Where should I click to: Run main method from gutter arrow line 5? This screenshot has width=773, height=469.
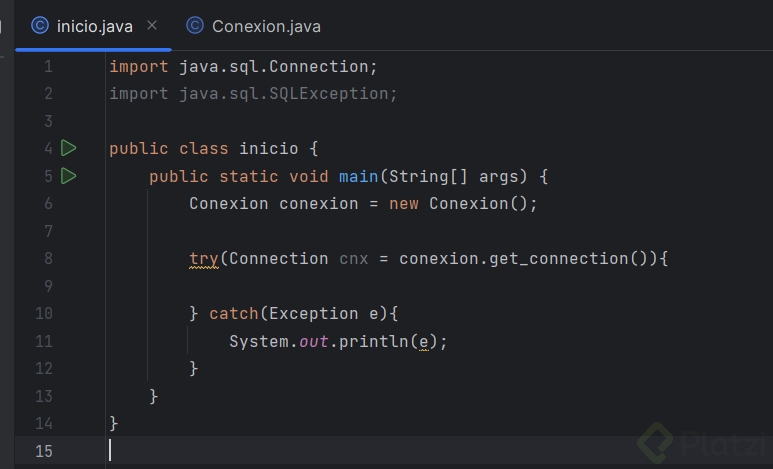point(69,176)
